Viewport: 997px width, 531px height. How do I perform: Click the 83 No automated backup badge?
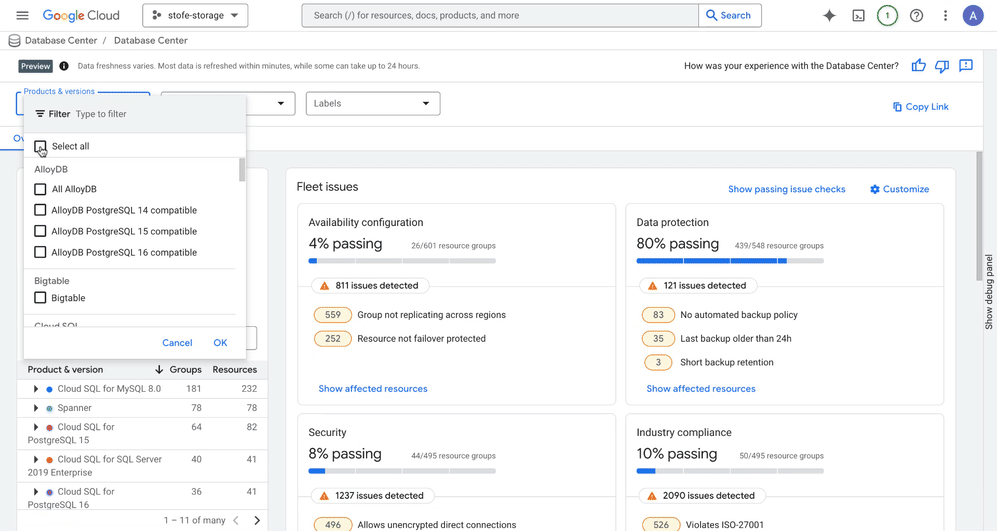658,315
